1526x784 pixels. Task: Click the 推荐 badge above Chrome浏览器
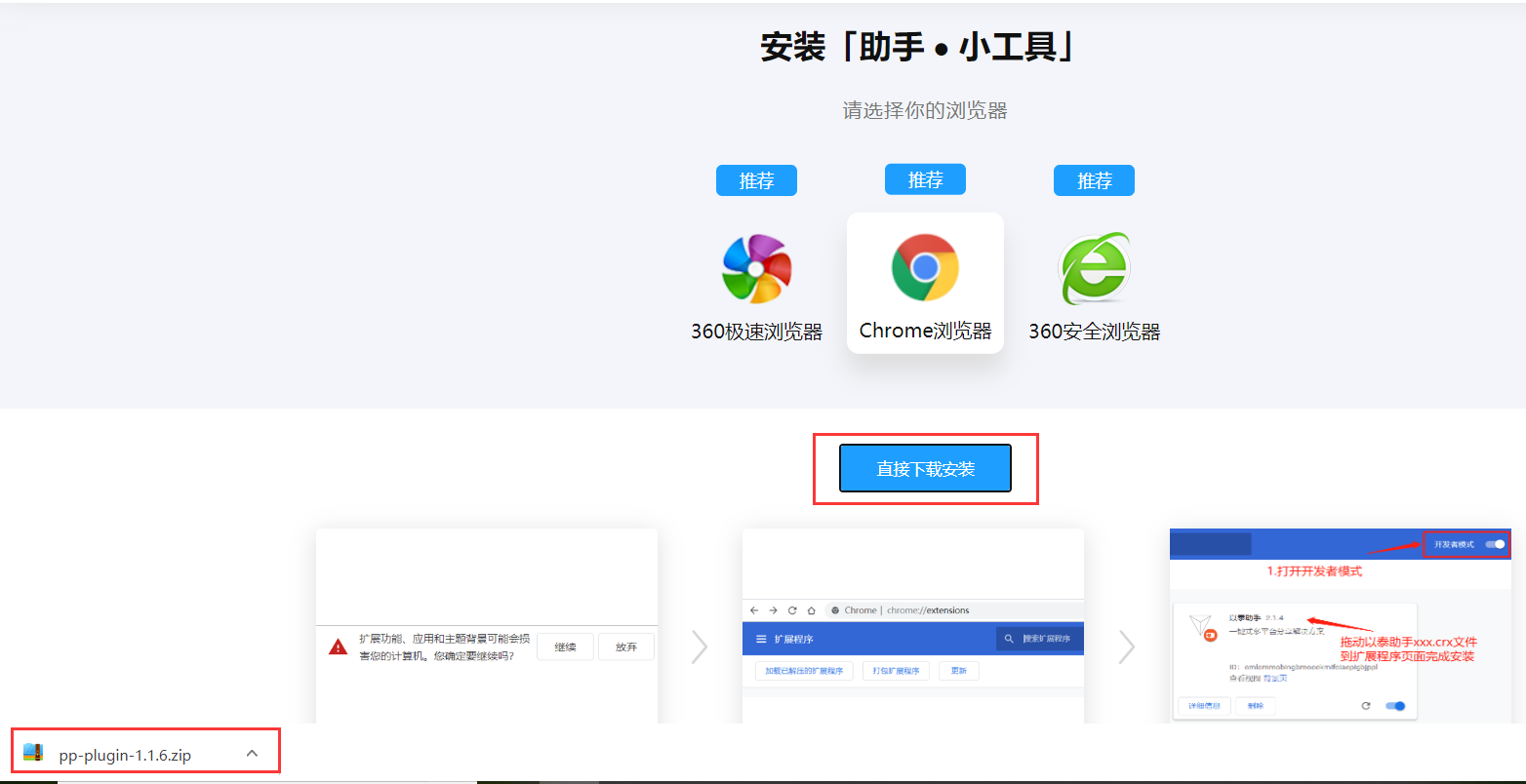(x=925, y=179)
